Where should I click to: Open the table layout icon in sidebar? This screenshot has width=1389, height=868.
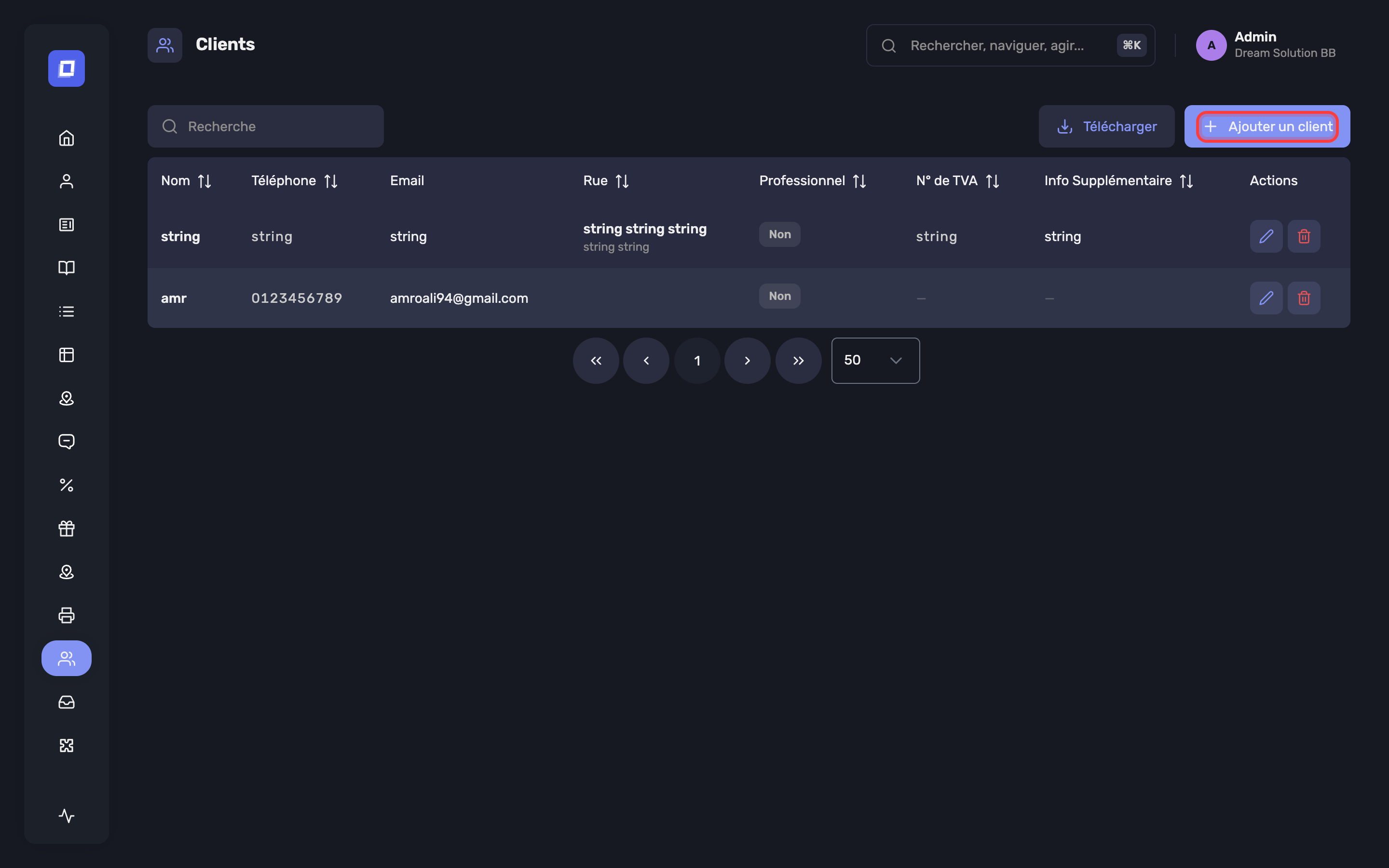click(x=67, y=355)
